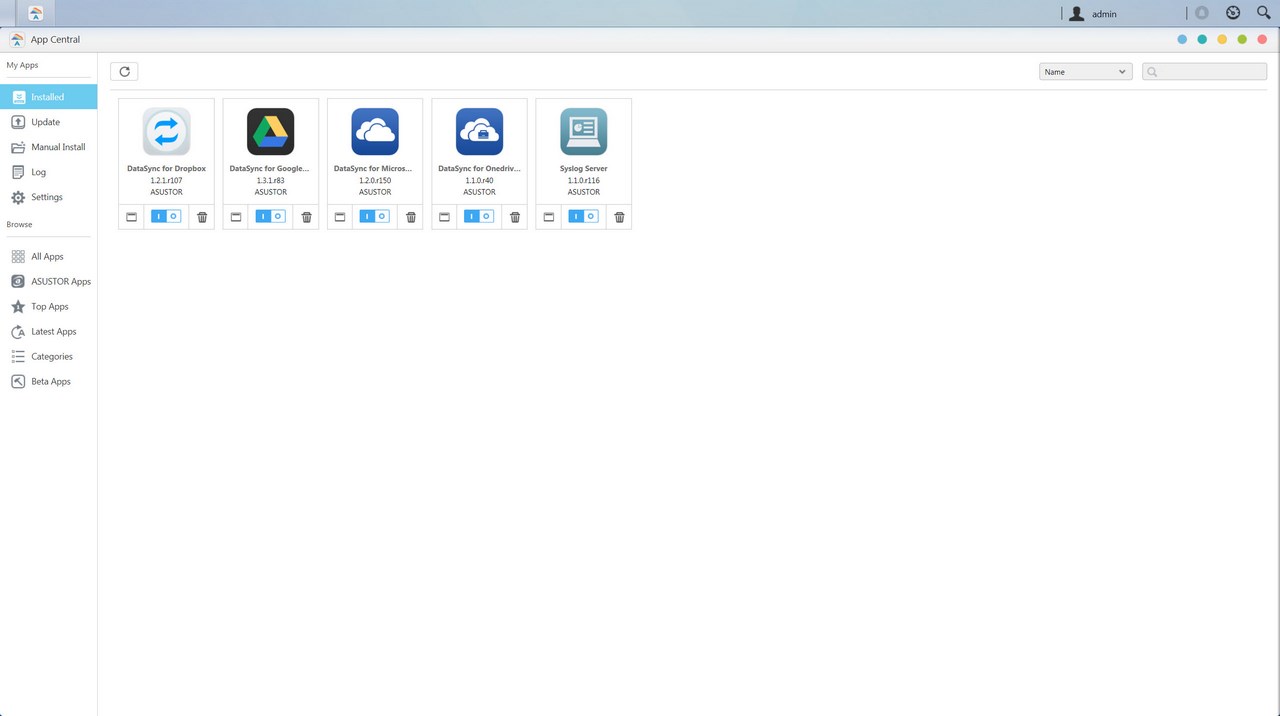Click the blue window control dot
The width and height of the screenshot is (1280, 716).
1182,39
